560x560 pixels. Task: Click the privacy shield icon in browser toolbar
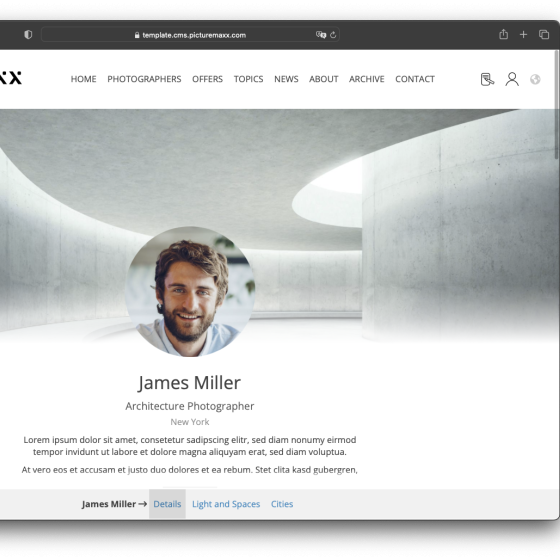click(x=28, y=35)
